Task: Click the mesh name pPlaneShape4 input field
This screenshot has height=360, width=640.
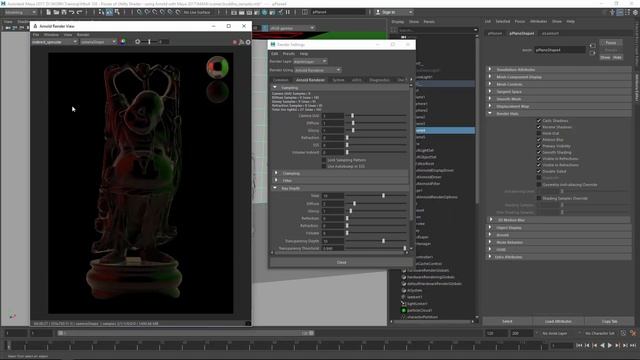Action: coord(560,50)
